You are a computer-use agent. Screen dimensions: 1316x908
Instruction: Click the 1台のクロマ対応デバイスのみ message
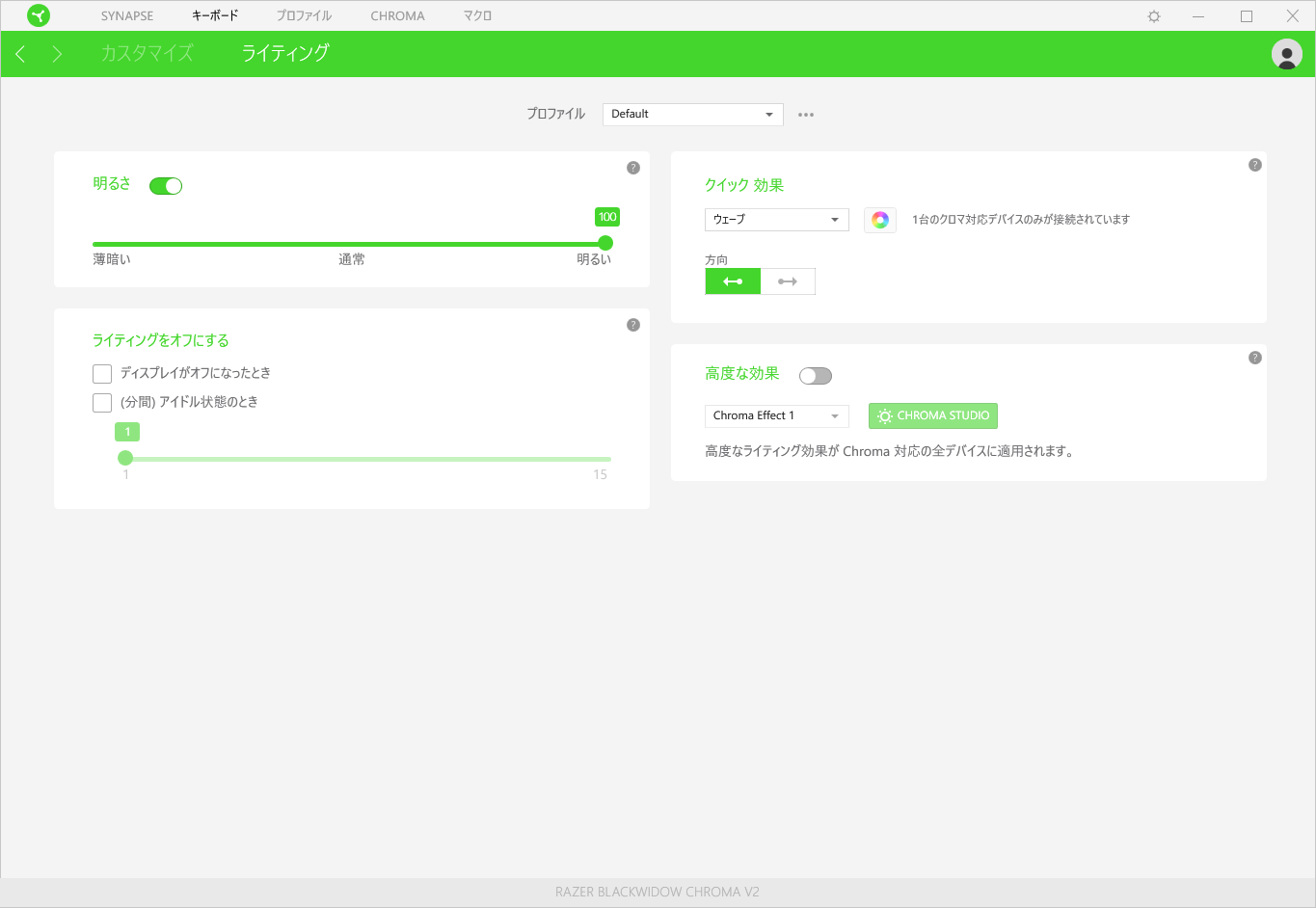1021,220
